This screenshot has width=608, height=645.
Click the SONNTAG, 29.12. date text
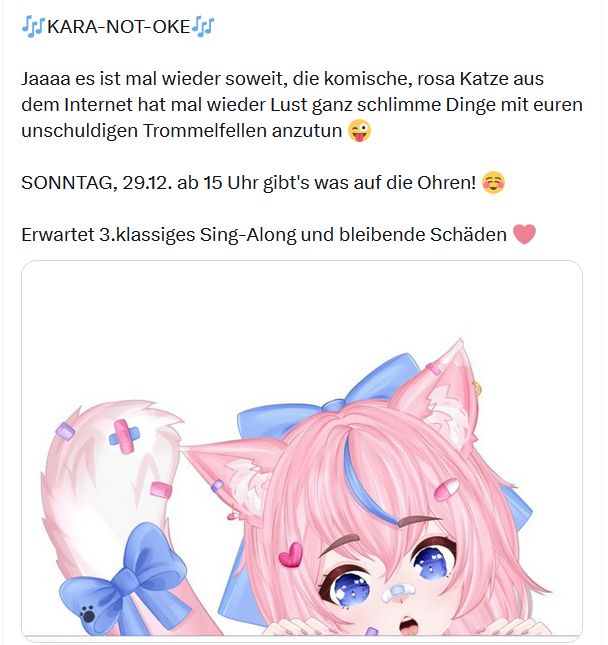pyautogui.click(x=97, y=183)
